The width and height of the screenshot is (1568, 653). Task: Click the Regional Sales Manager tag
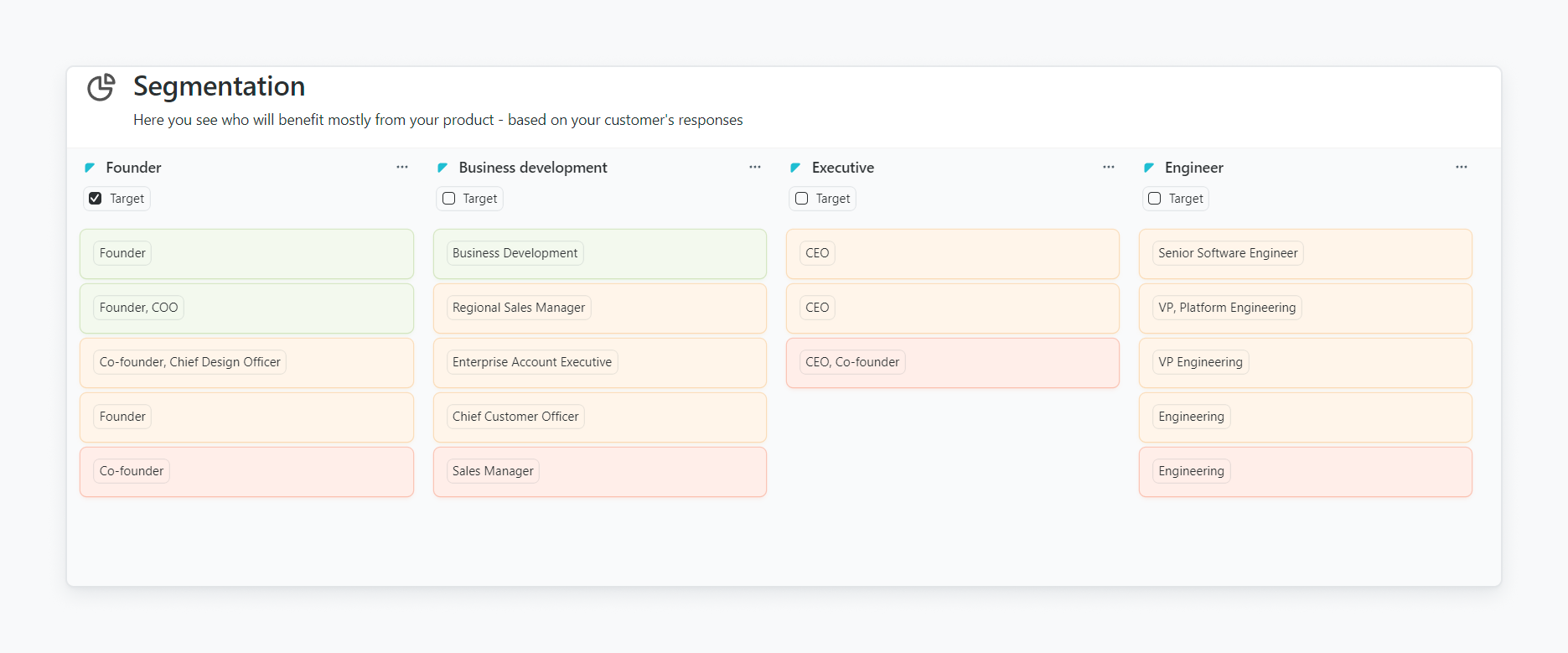click(x=519, y=308)
